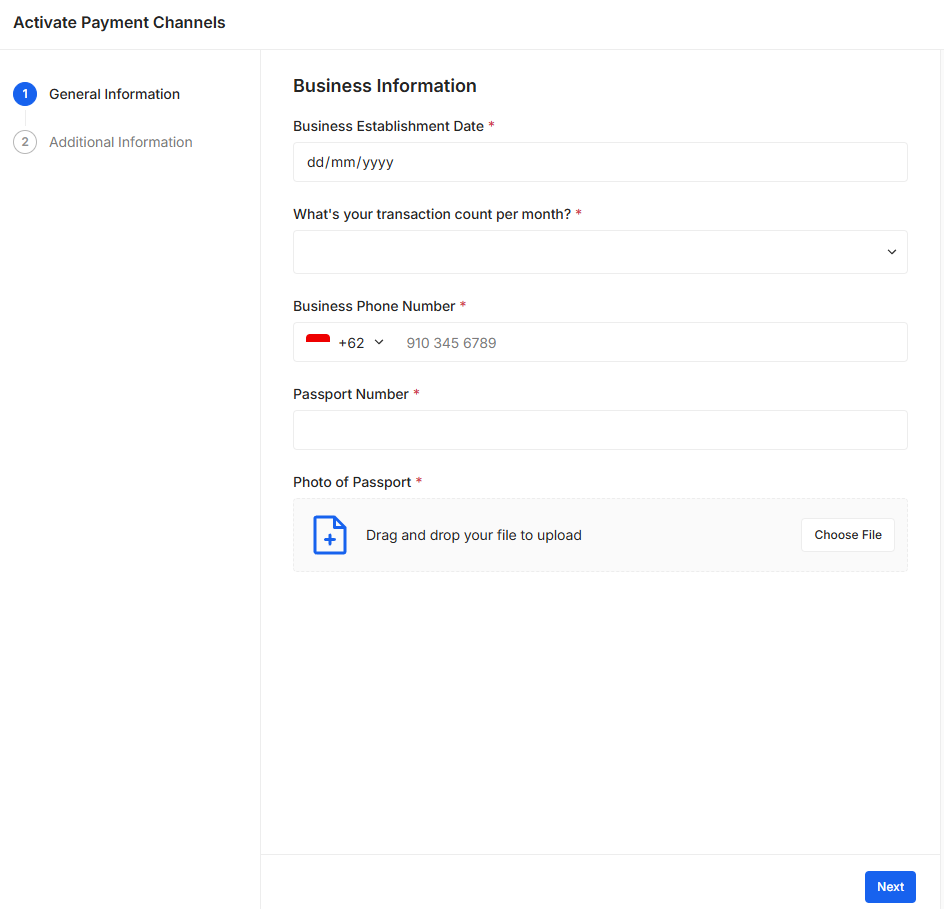This screenshot has height=909, width=944.
Task: Click the phone number input area
Action: (x=600, y=341)
